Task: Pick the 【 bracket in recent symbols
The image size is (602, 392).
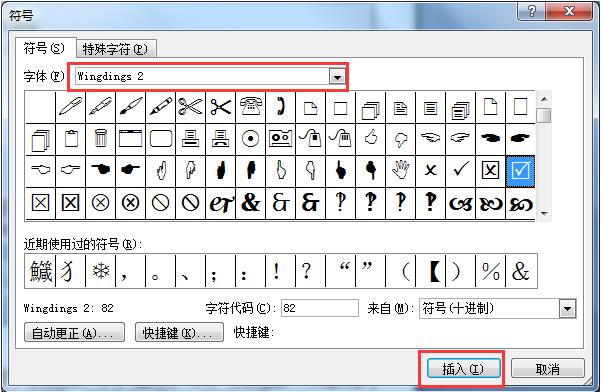Action: pos(435,271)
